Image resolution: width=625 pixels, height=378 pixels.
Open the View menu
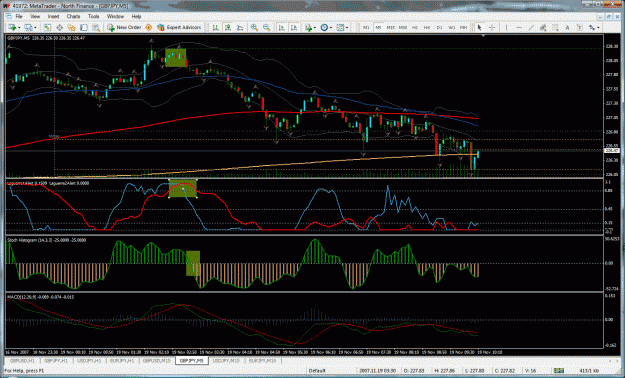click(x=35, y=16)
